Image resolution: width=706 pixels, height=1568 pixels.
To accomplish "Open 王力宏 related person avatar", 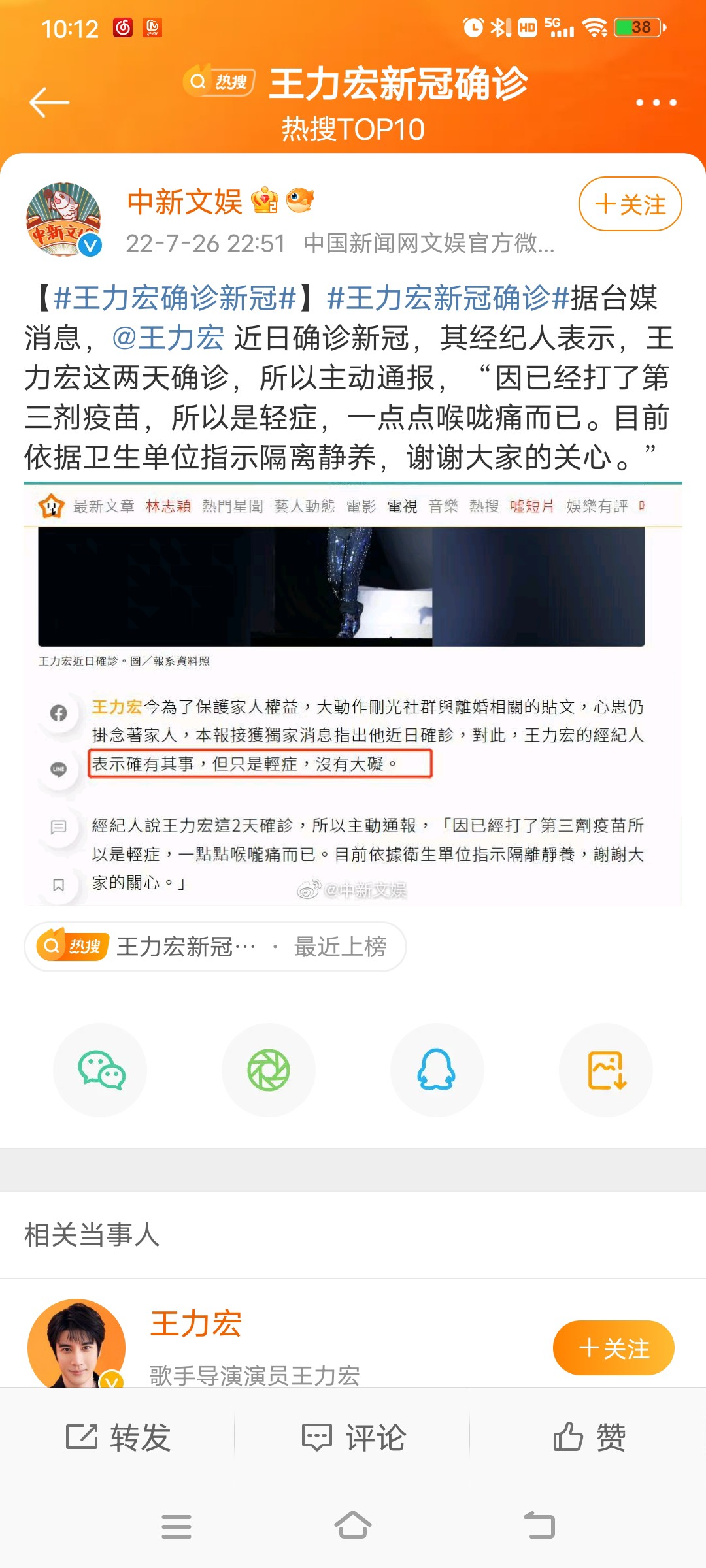I will pos(76,1345).
